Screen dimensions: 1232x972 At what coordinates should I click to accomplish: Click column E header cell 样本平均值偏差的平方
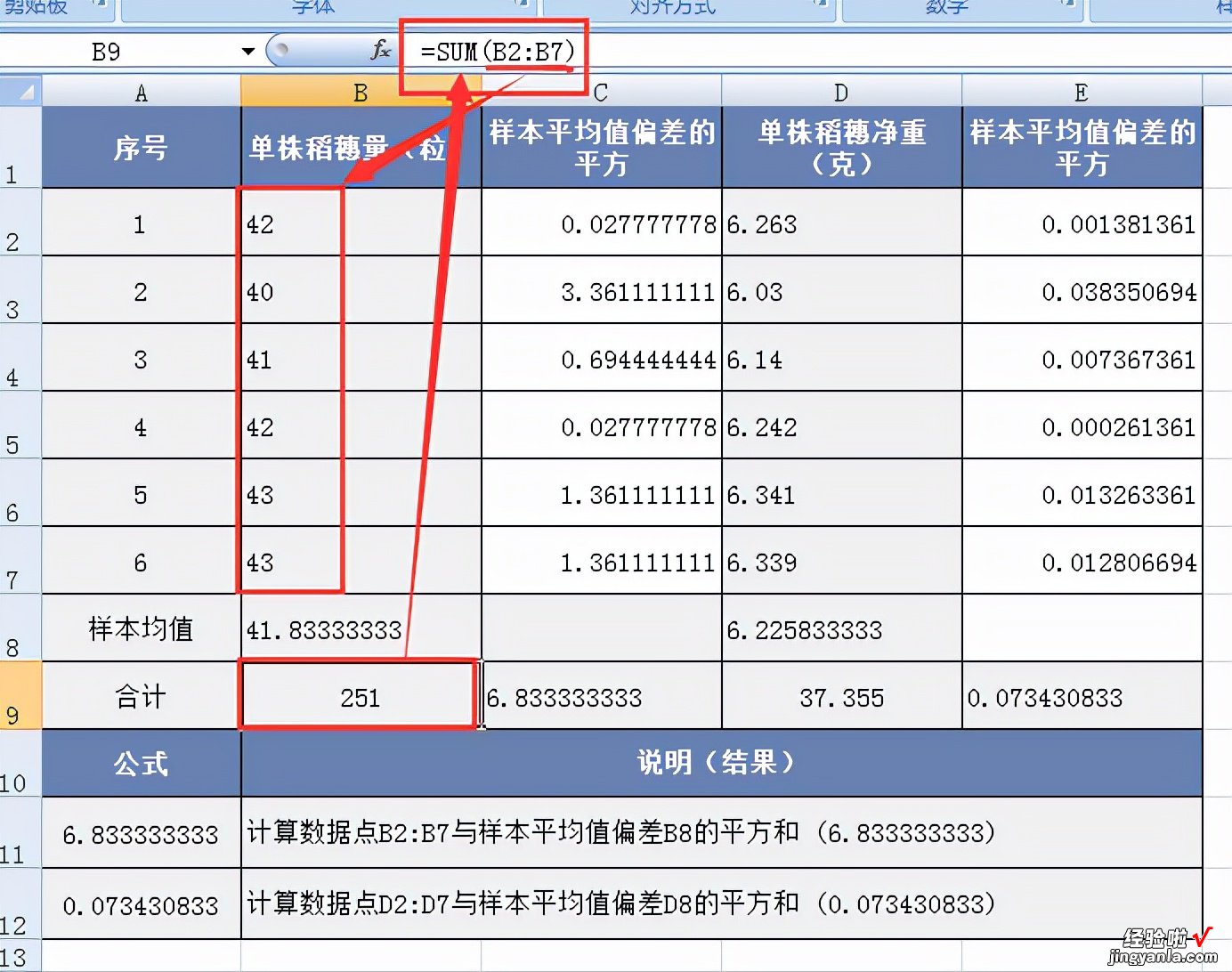pos(1082,147)
